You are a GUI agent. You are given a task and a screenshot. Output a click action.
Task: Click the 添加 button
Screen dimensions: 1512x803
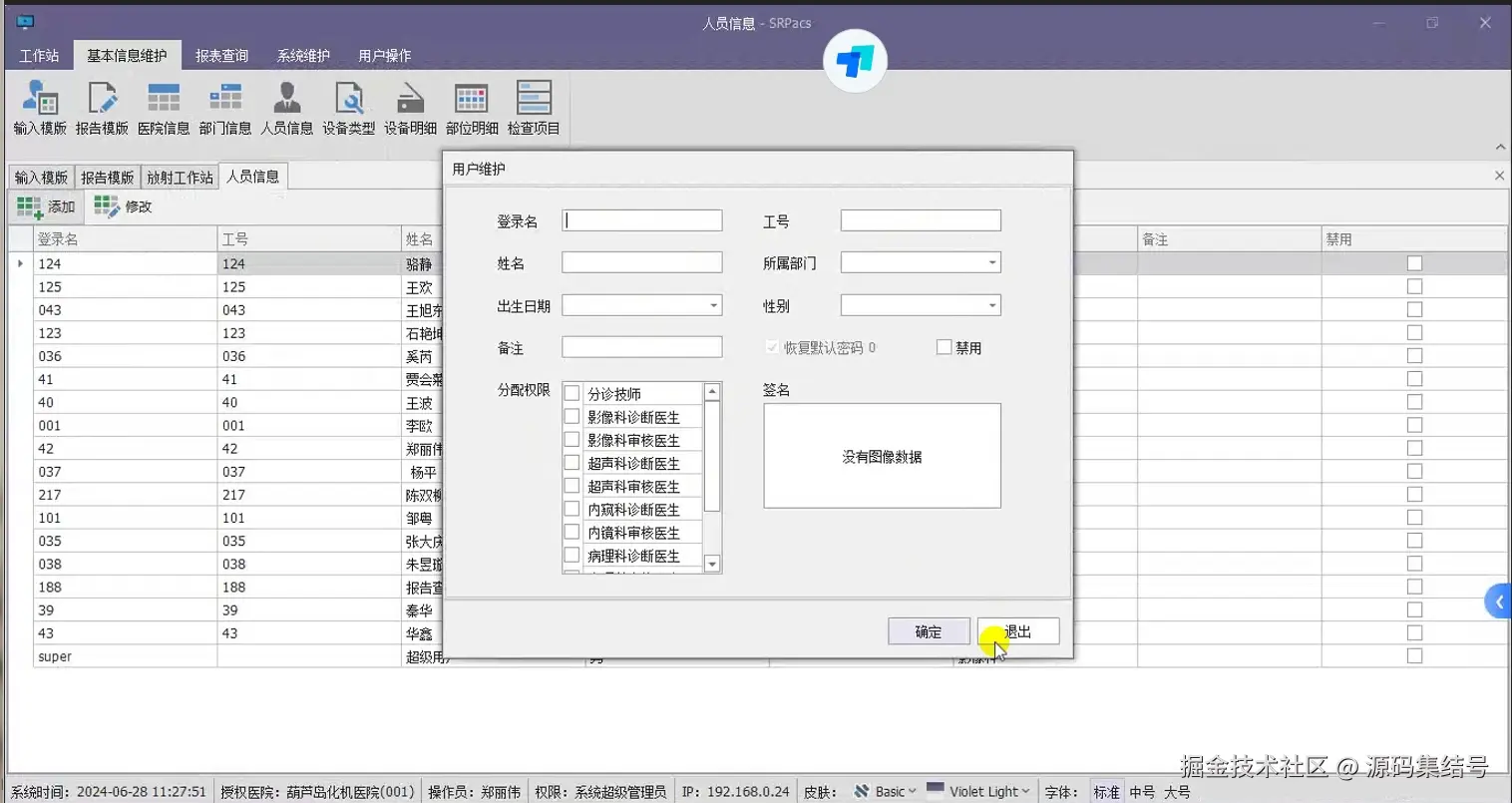click(x=46, y=206)
